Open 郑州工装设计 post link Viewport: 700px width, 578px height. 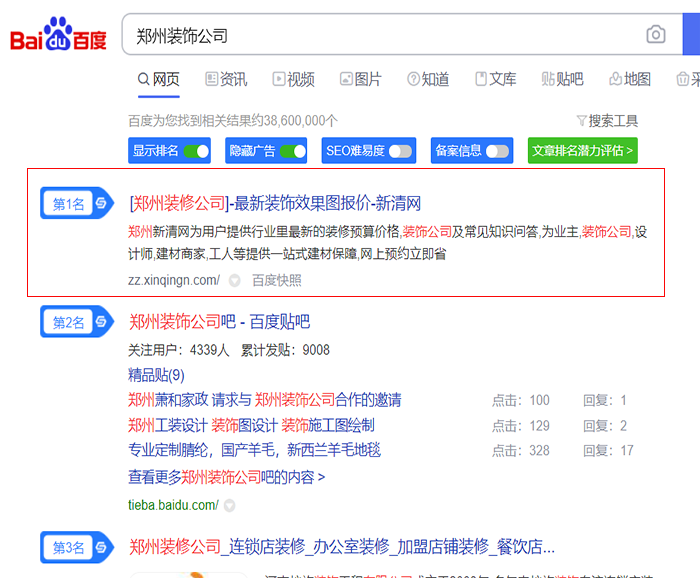point(251,425)
